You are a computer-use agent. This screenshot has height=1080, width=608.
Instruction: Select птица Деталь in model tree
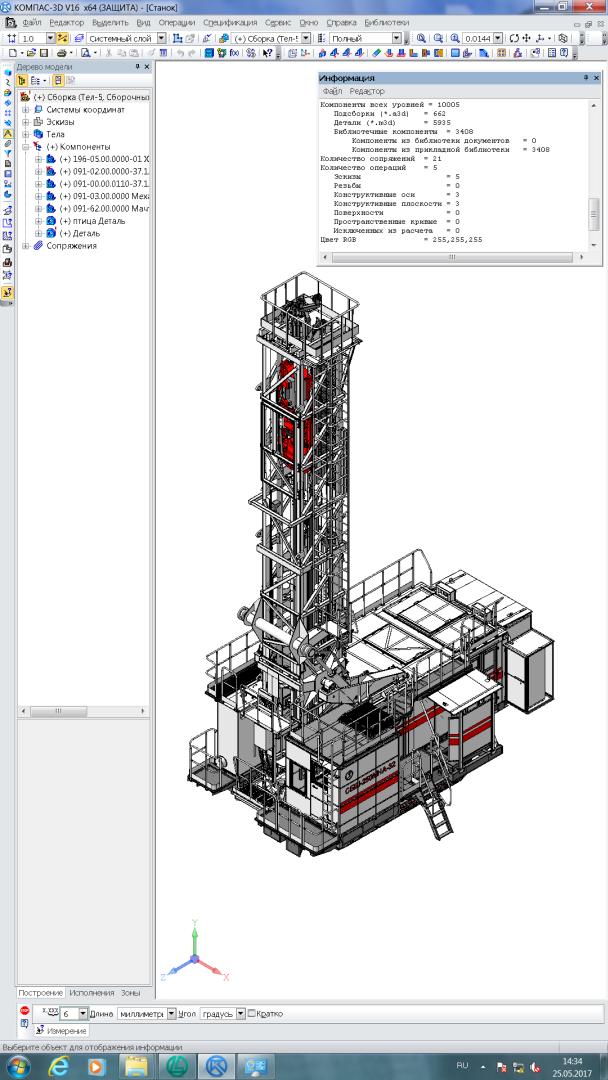tap(92, 220)
